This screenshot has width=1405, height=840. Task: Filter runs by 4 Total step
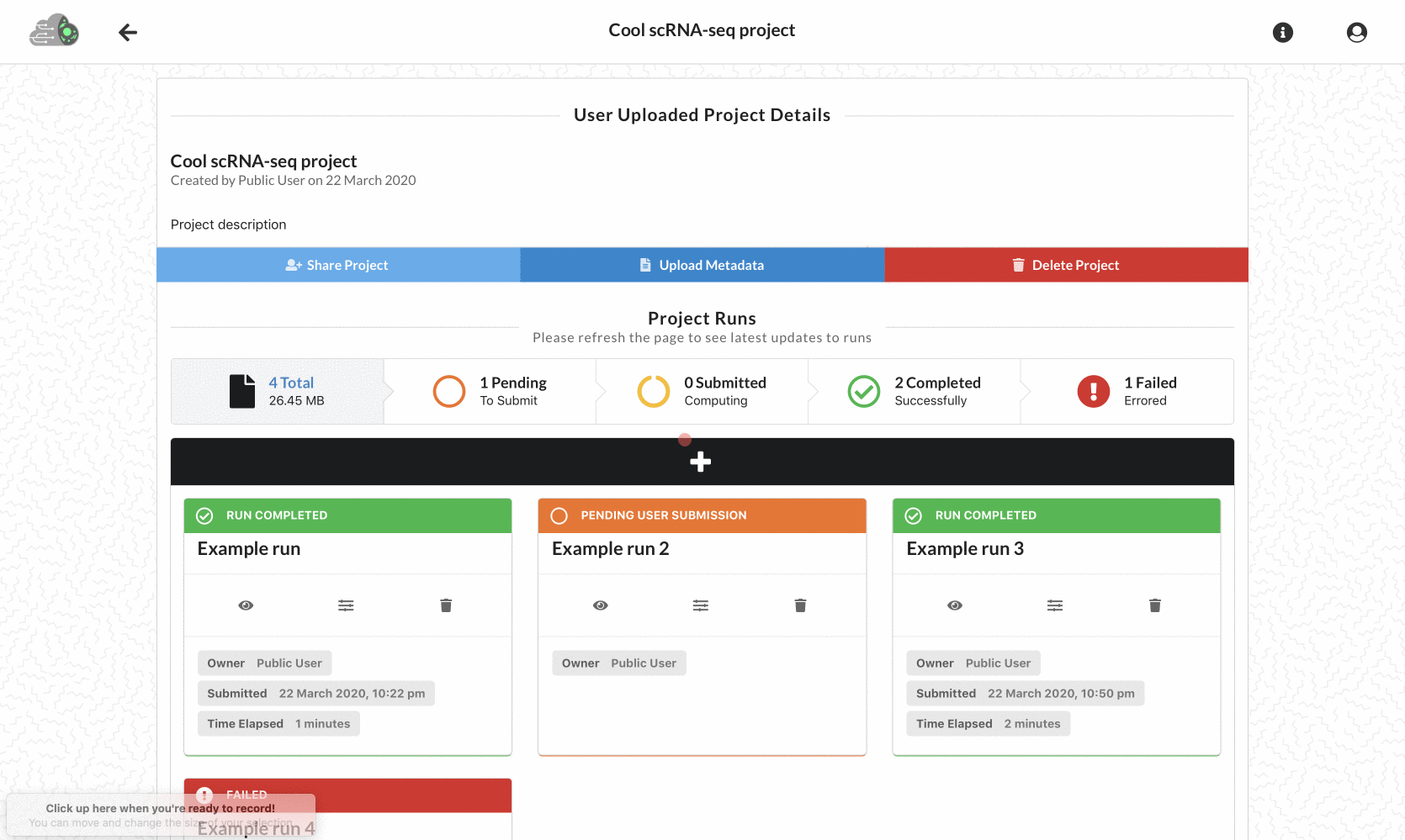point(278,391)
